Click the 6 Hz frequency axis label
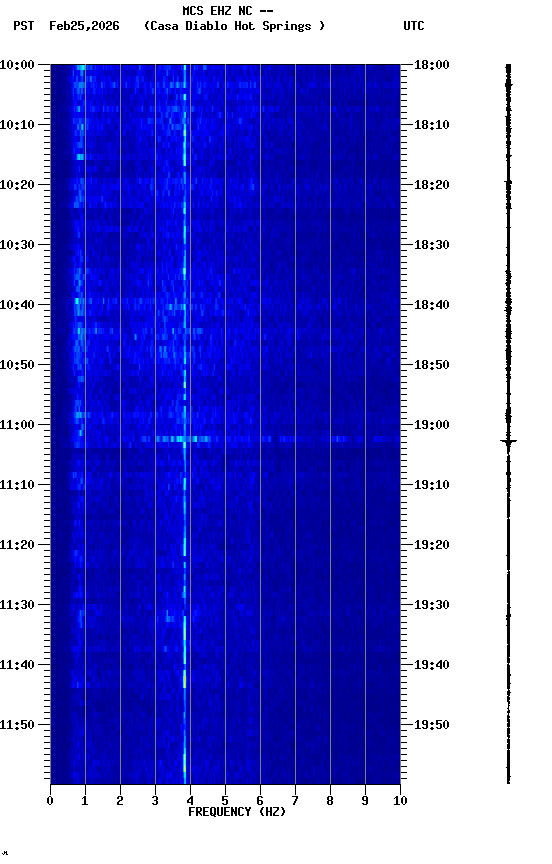The height and width of the screenshot is (864, 552). [x=260, y=801]
